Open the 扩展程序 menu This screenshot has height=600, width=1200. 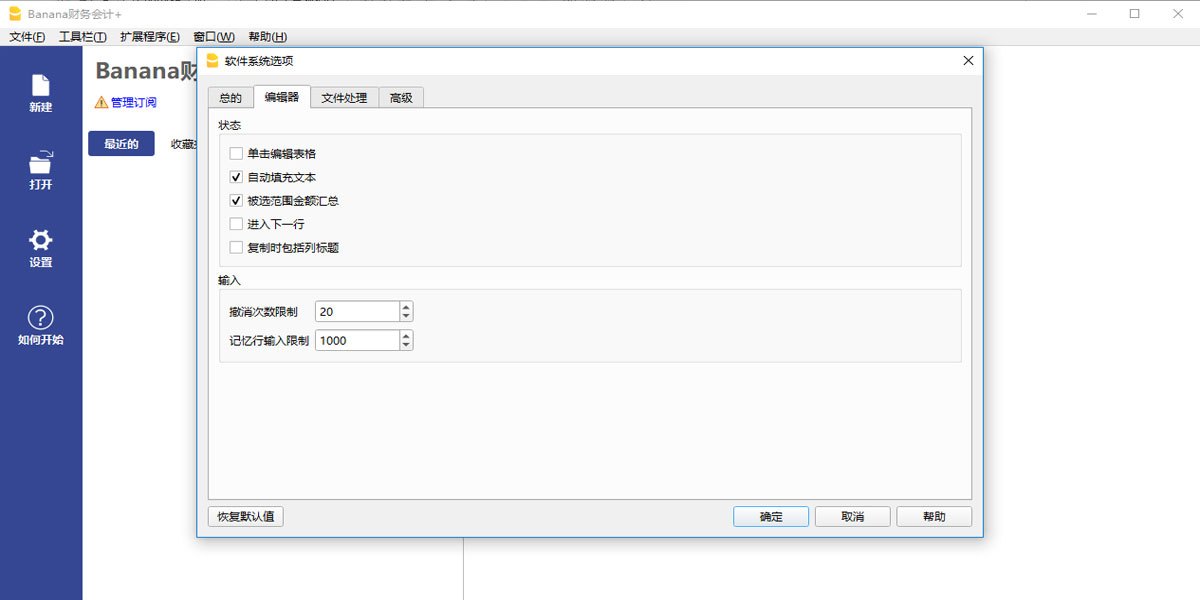coord(150,37)
